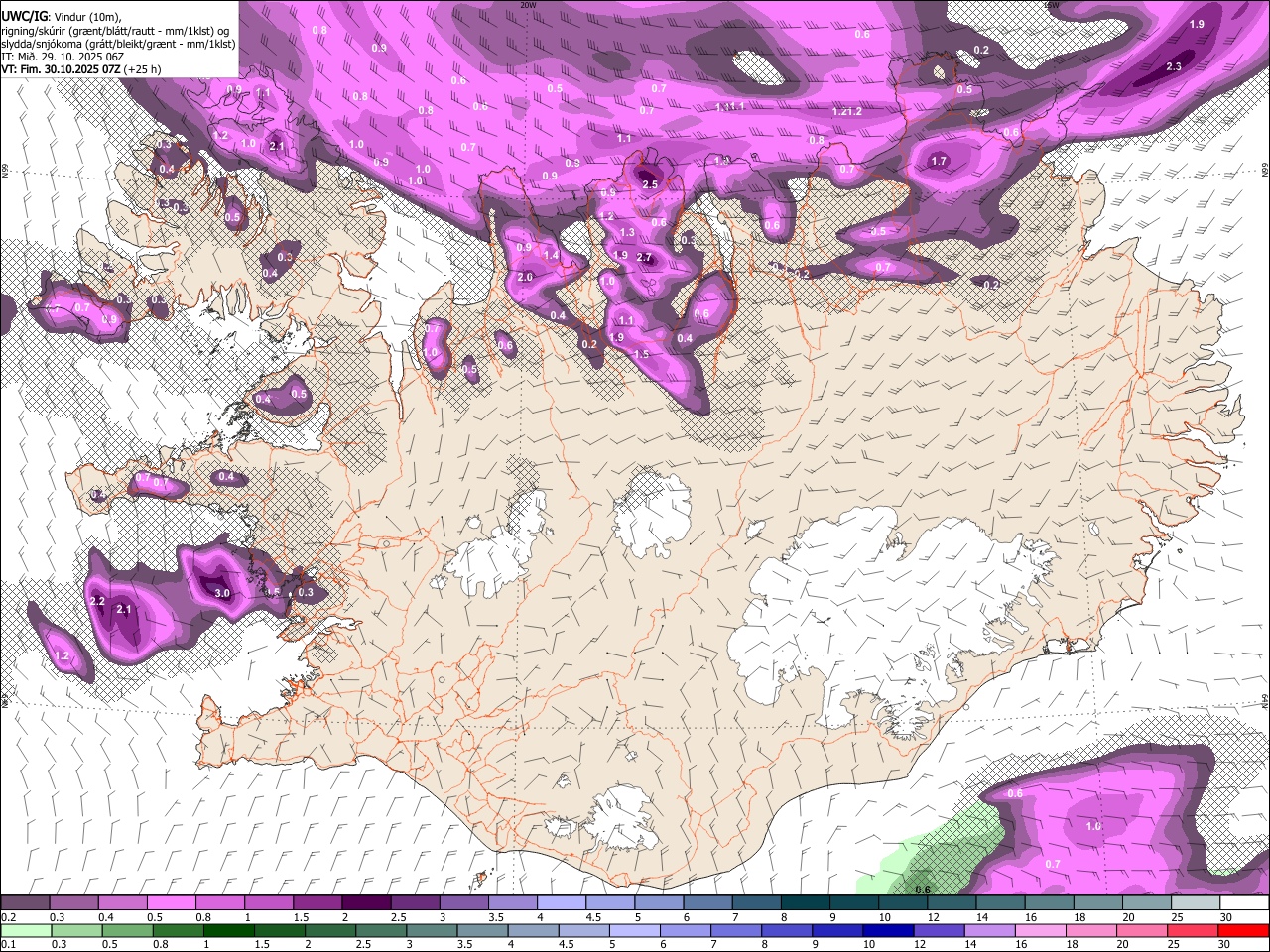1270x952 pixels.
Task: Pick the white snow scale swatch at 30
Action: [1244, 902]
